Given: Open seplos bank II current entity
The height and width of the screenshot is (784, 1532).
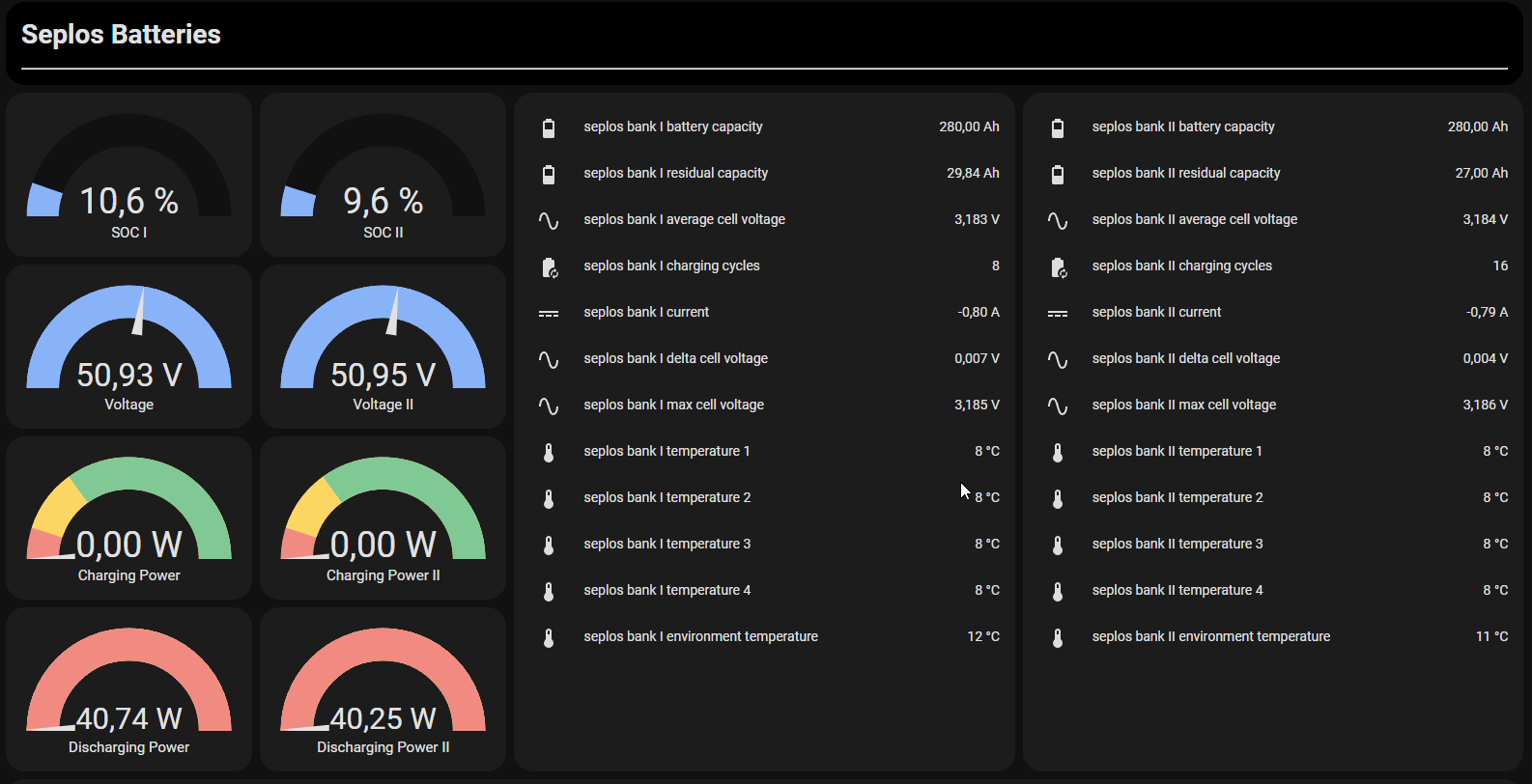Looking at the screenshot, I should pyautogui.click(x=1273, y=312).
